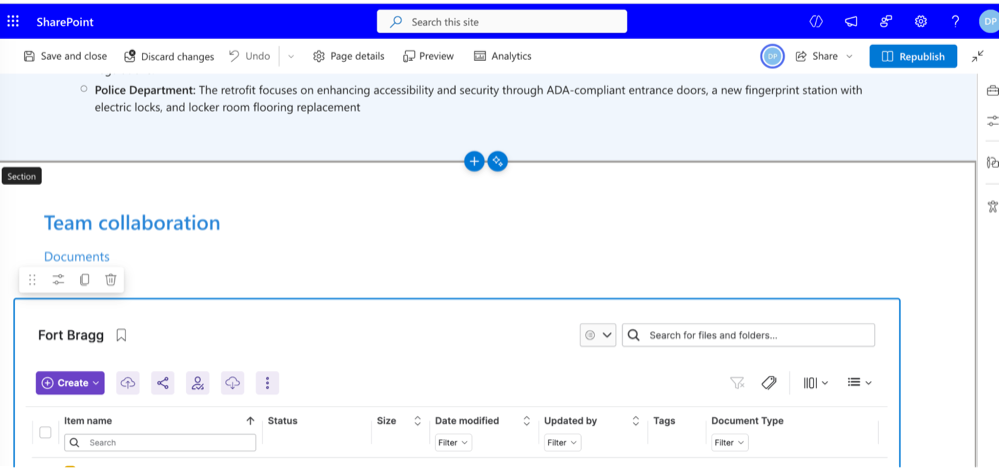Click Discard changes

[x=169, y=56]
